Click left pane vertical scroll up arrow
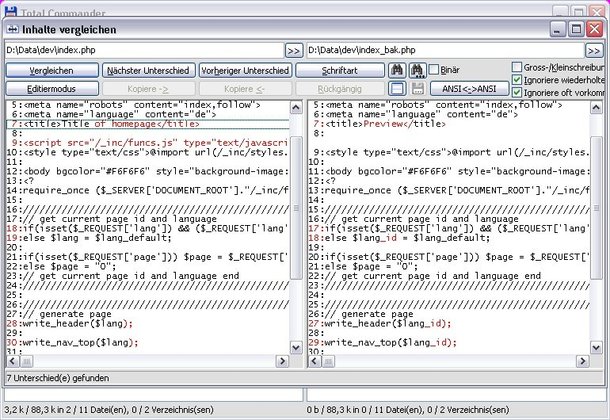610x420 pixels. click(296, 107)
